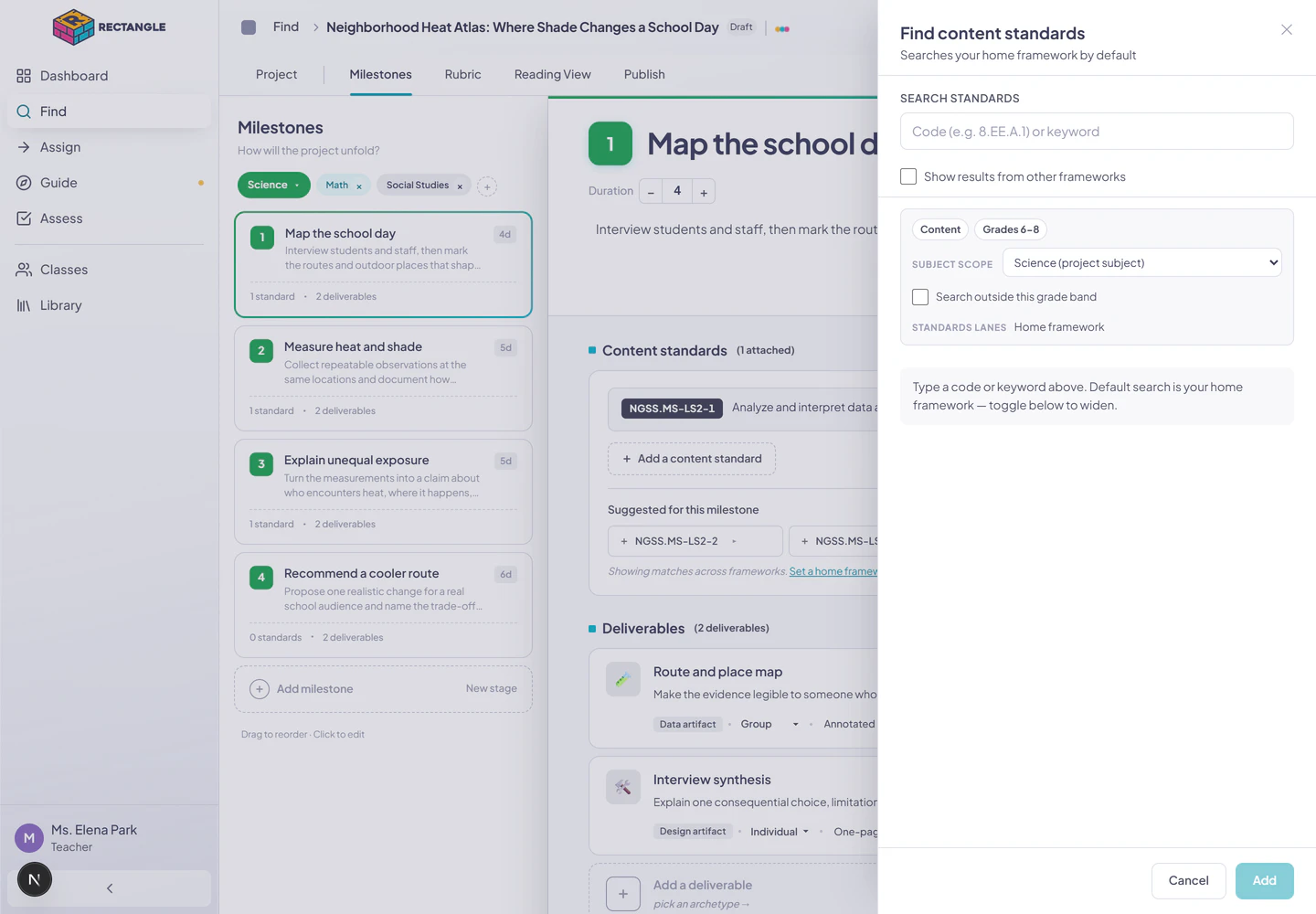1316x914 pixels.
Task: Click the Next.js dev tools badge
Action: [35, 879]
